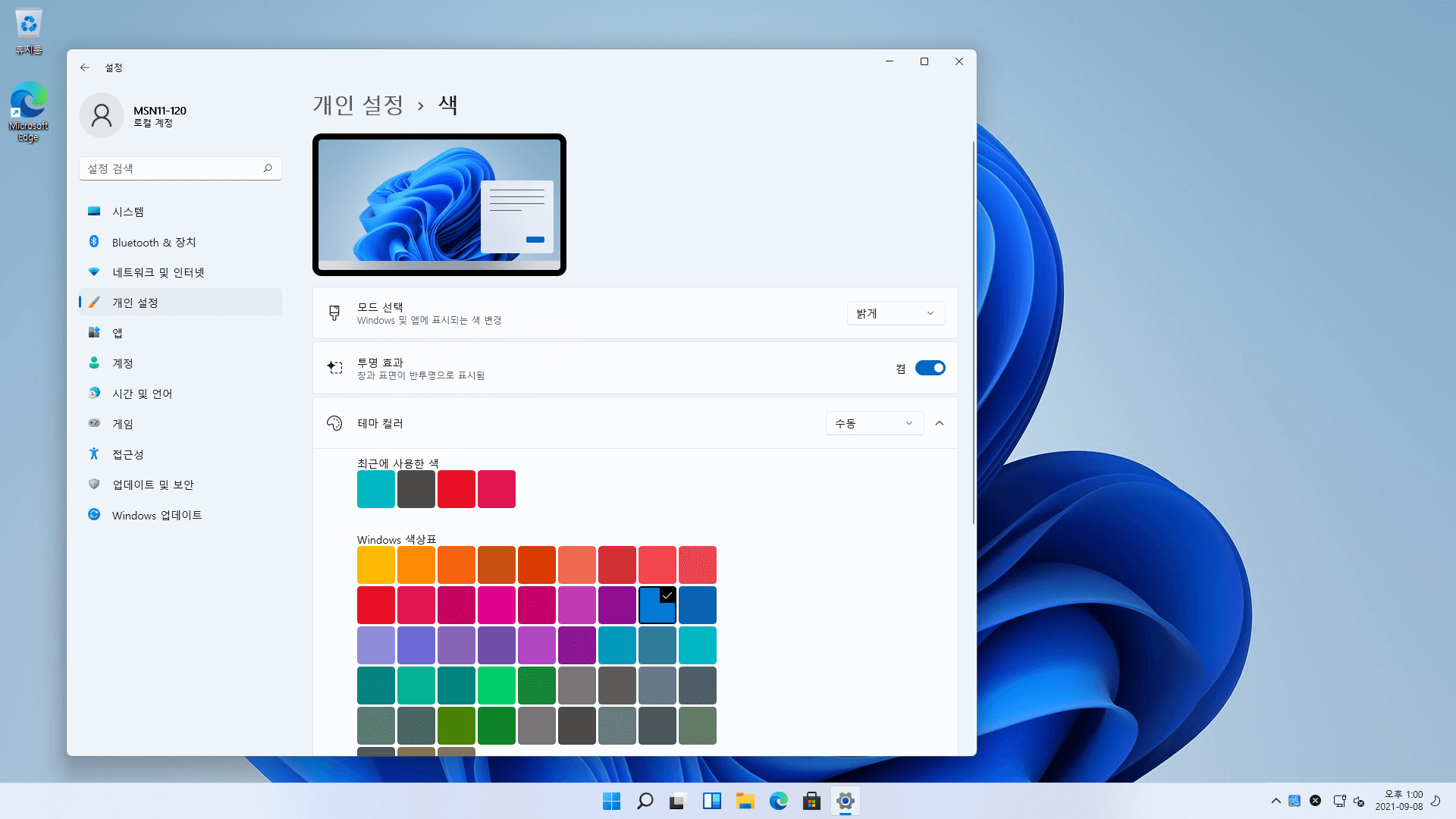Click the 개인 설정 paintbrush icon
This screenshot has height=819, width=1456.
point(94,303)
